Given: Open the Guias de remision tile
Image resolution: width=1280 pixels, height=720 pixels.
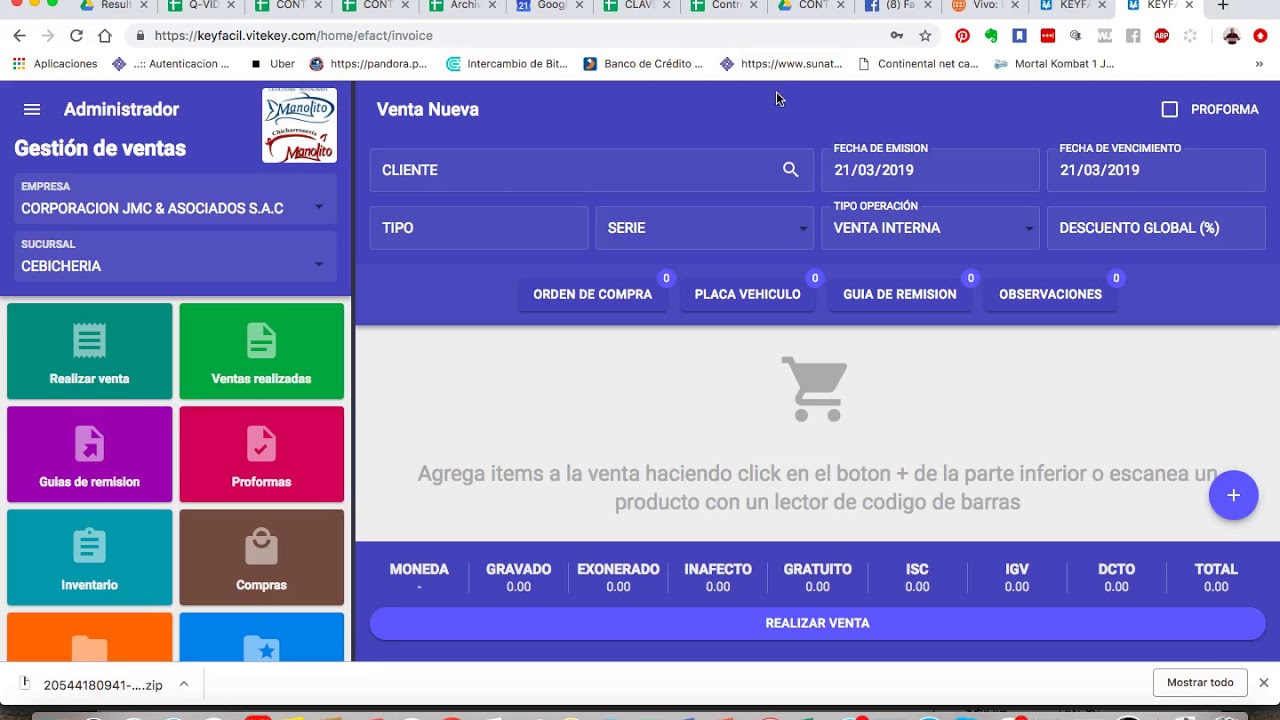Looking at the screenshot, I should [89, 454].
